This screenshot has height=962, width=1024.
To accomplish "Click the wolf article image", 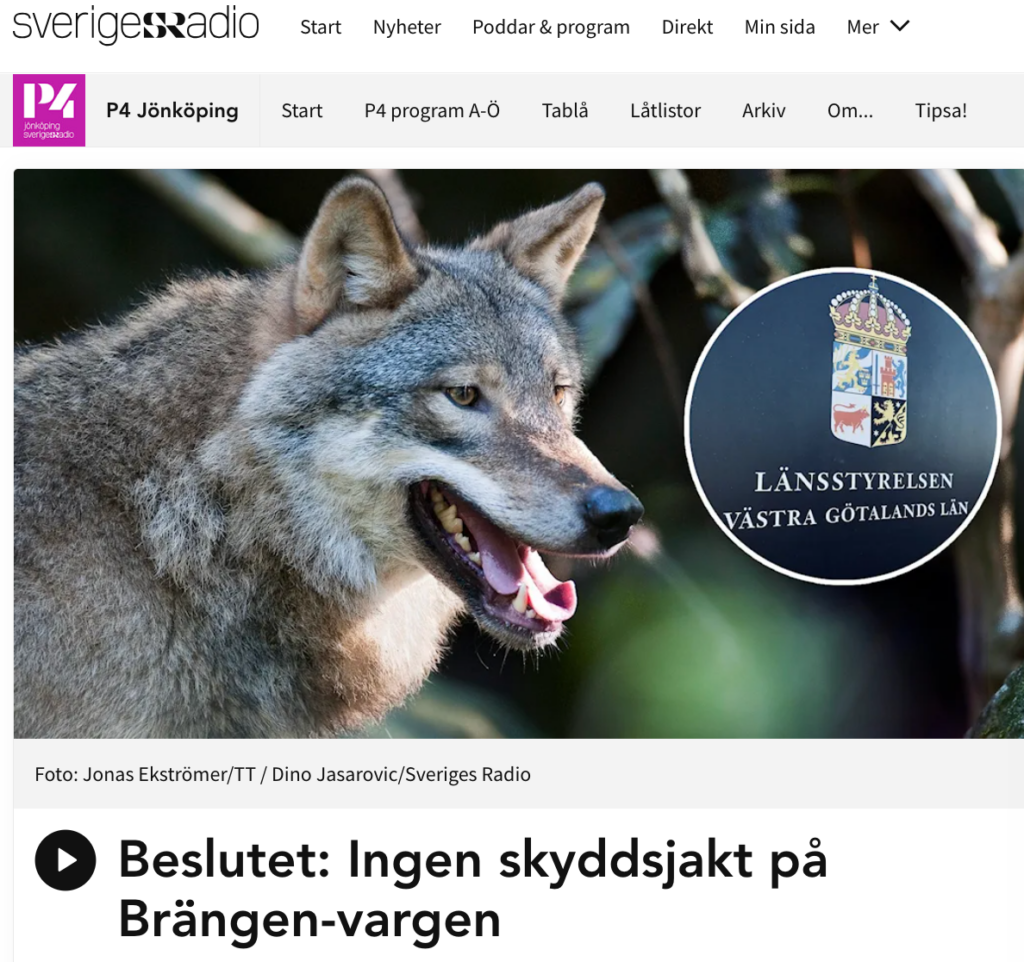I will pos(519,453).
